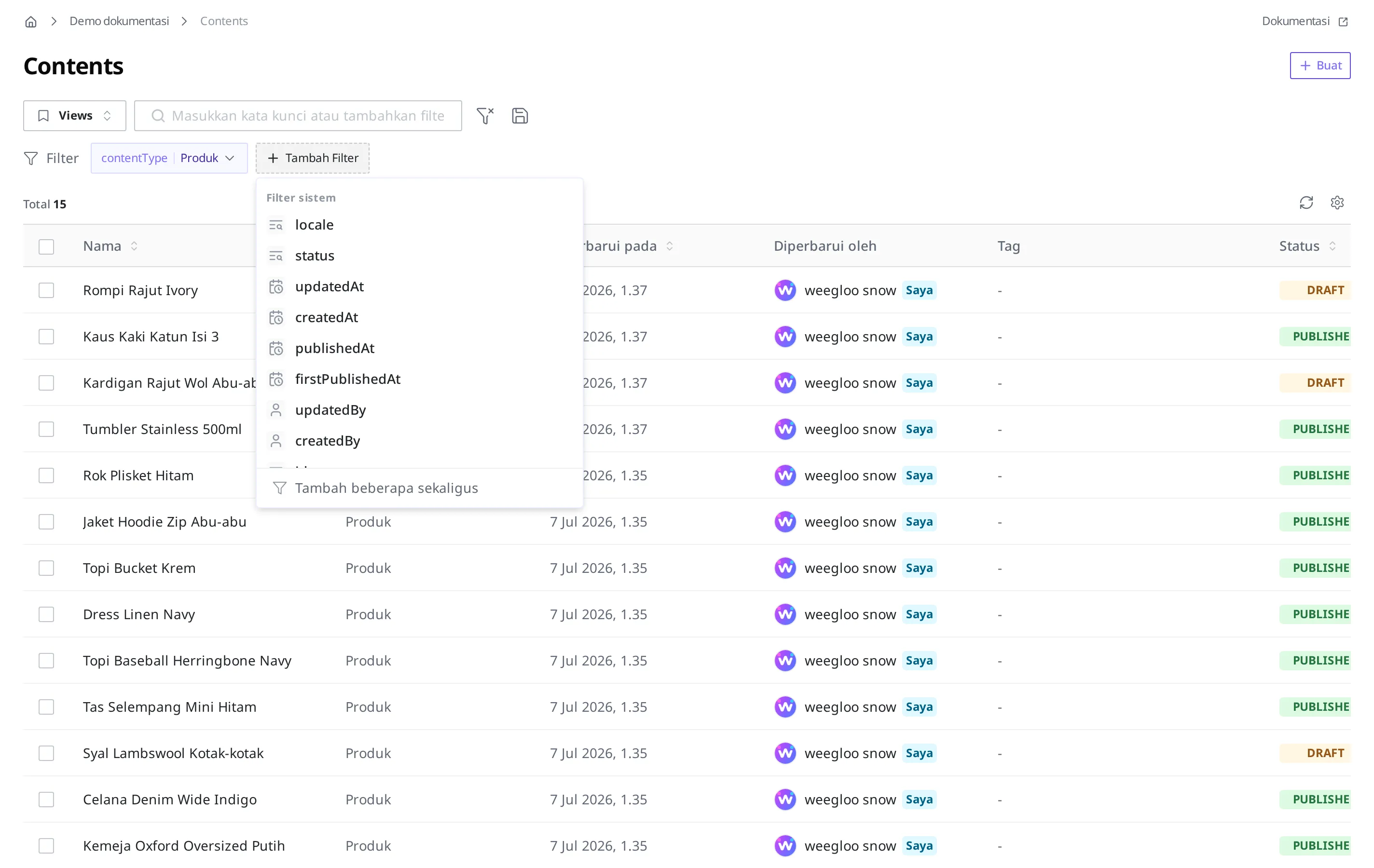Click Saya tag in Tumbler Stainless row

coord(919,429)
